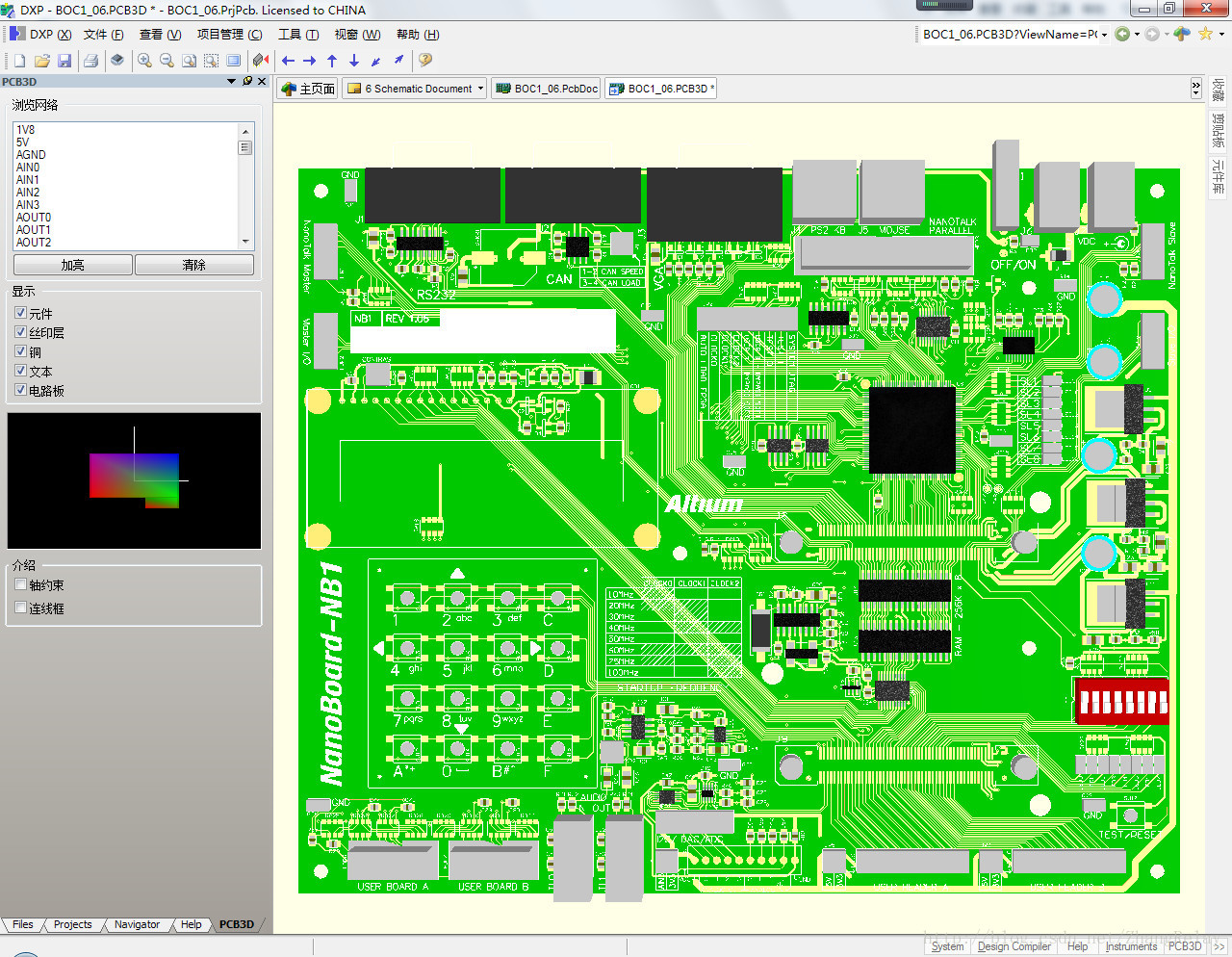Screen dimensions: 1232x957
Task: Click the 3D board orientation thumbnail
Action: [x=134, y=480]
